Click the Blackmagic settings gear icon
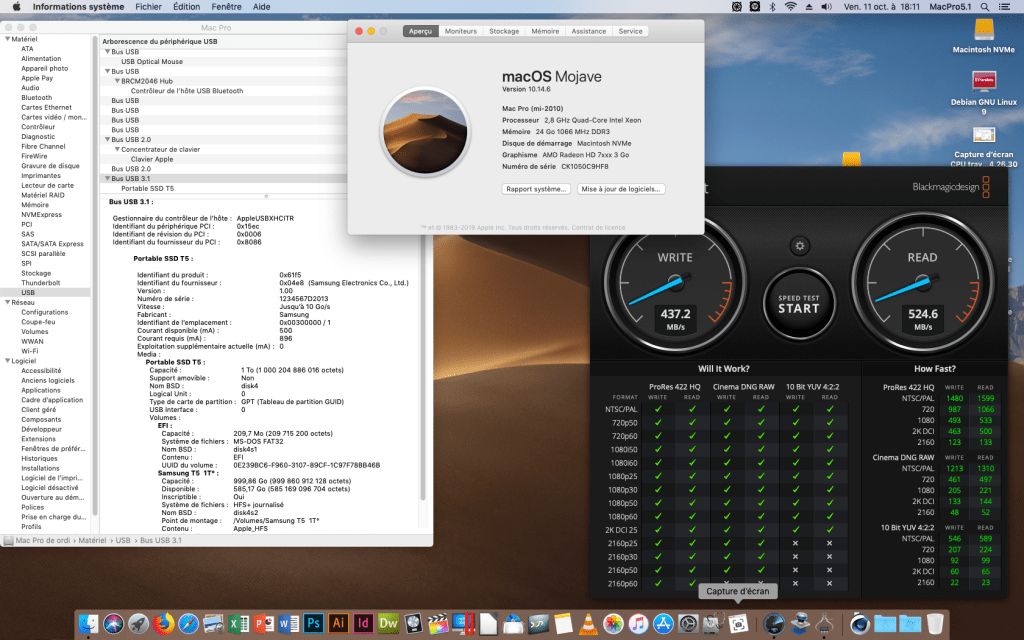This screenshot has height=640, width=1024. tap(798, 245)
